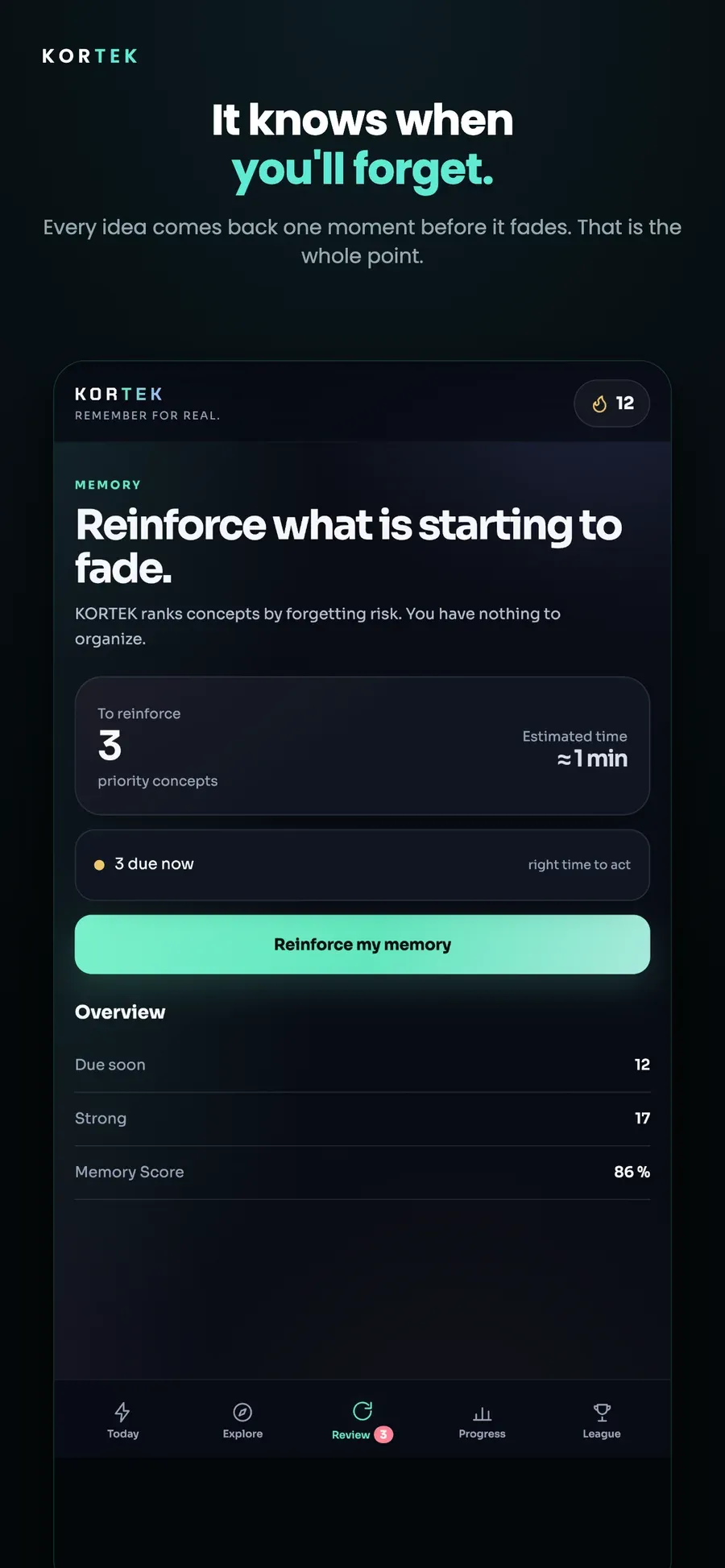The height and width of the screenshot is (1568, 725).
Task: Select the 3 due now row
Action: tap(362, 865)
